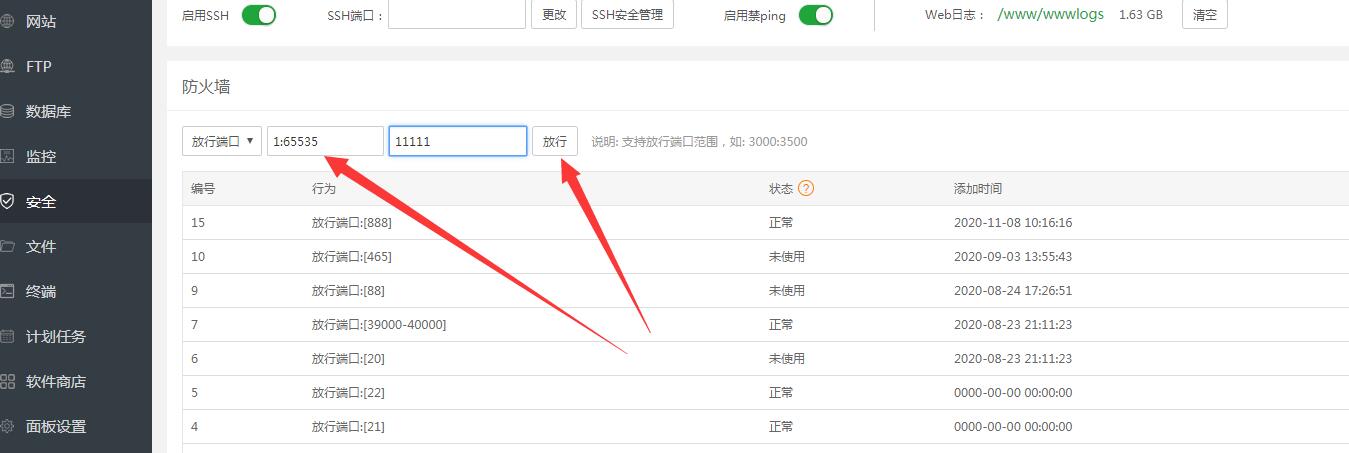Click the folder icon beside 文件
Image resolution: width=1349 pixels, height=453 pixels.
tap(7, 246)
